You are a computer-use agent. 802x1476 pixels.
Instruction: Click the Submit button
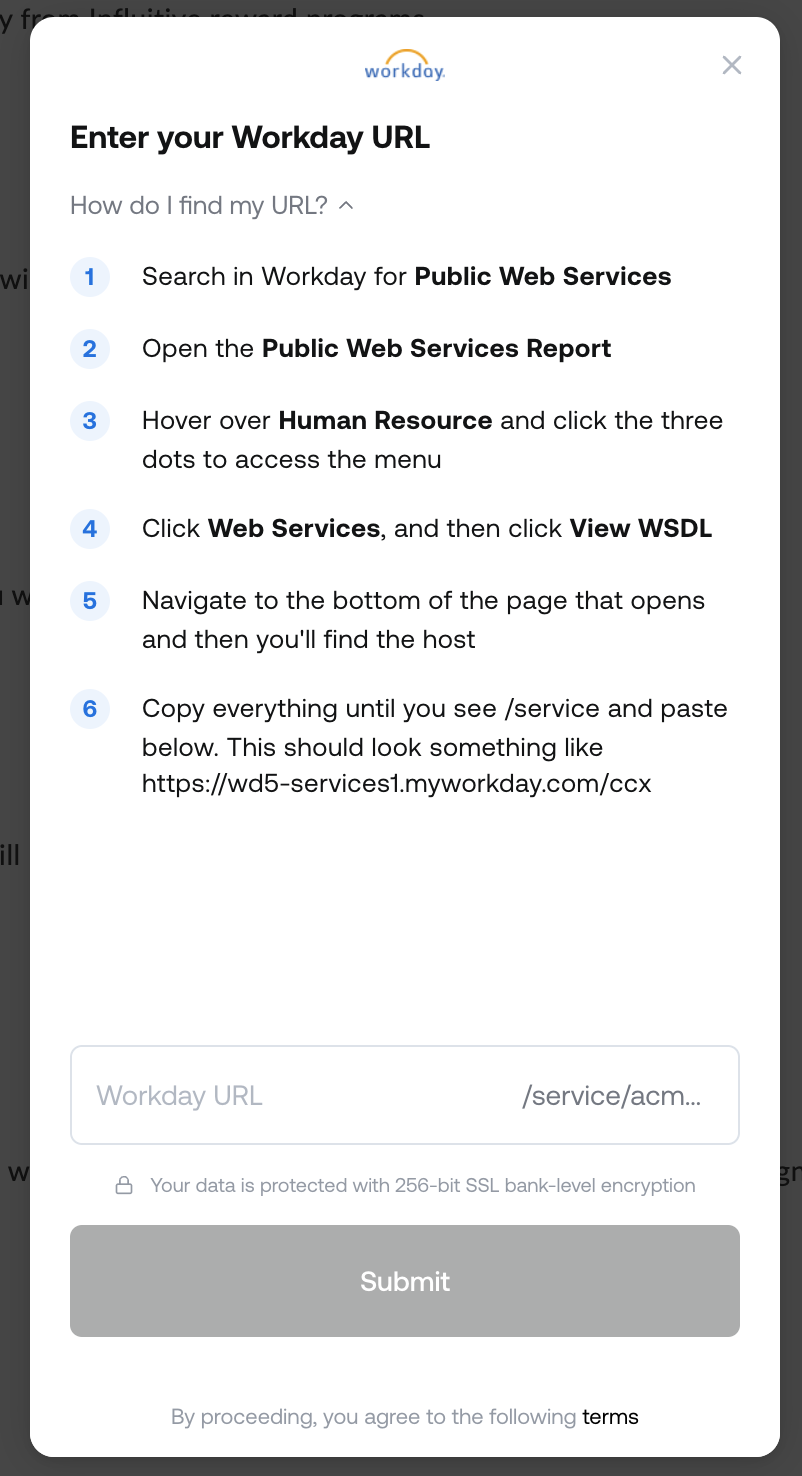click(405, 1281)
